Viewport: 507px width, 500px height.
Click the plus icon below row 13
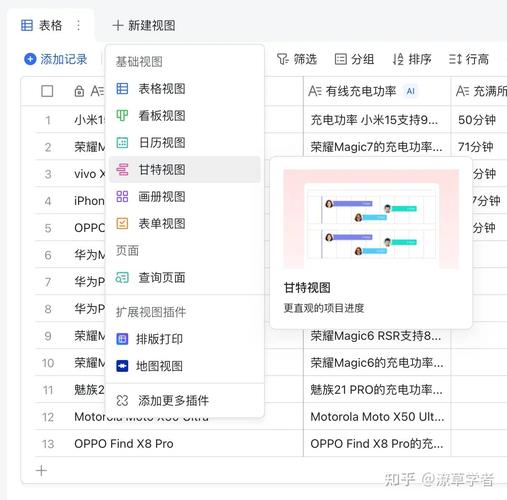click(x=41, y=471)
